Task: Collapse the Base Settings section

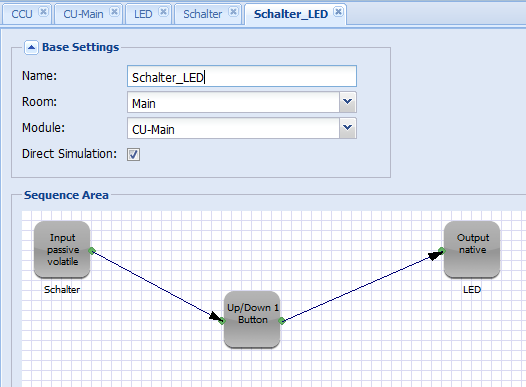Action: tap(31, 48)
